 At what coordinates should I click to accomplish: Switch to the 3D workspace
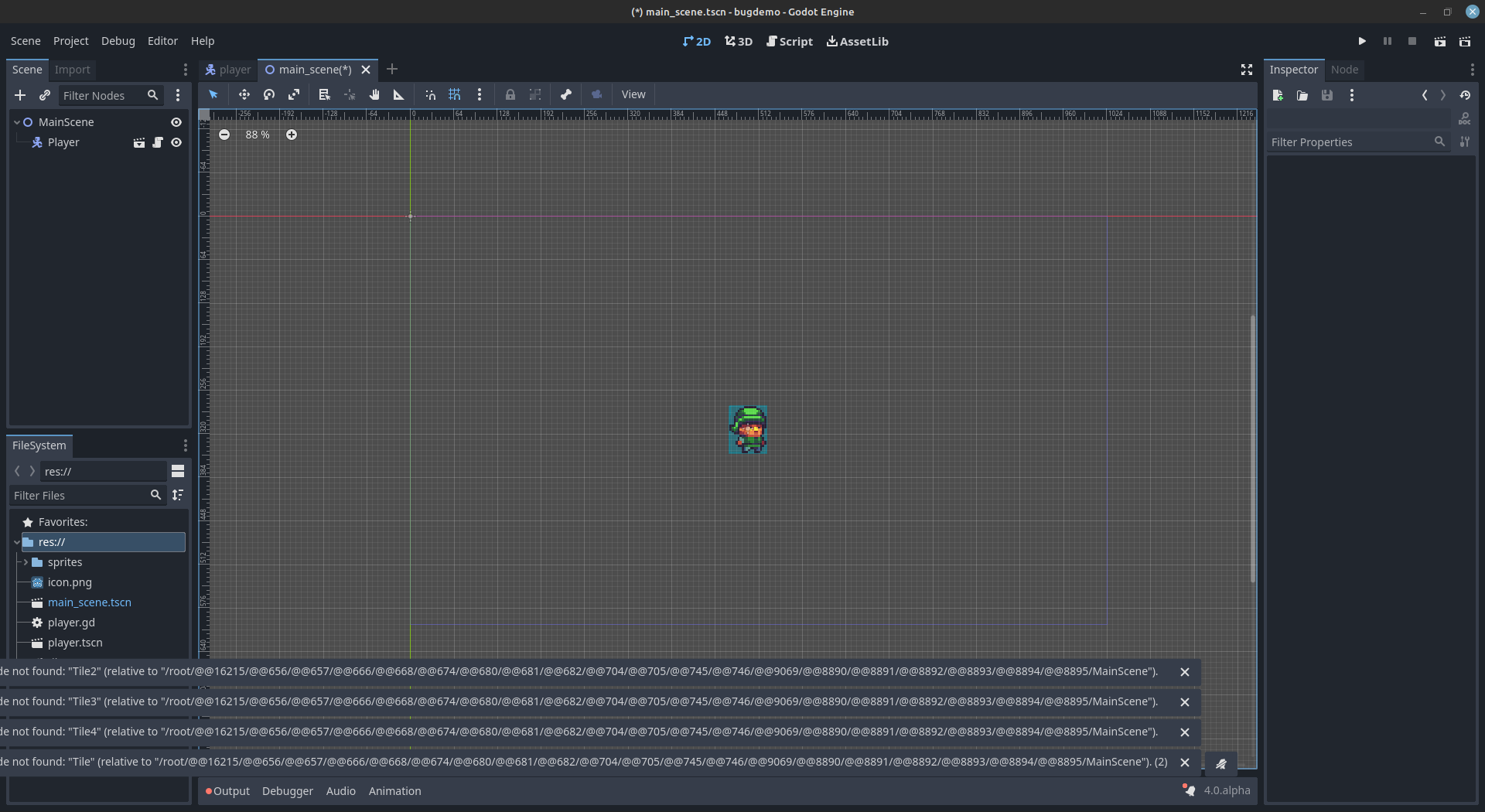click(739, 41)
